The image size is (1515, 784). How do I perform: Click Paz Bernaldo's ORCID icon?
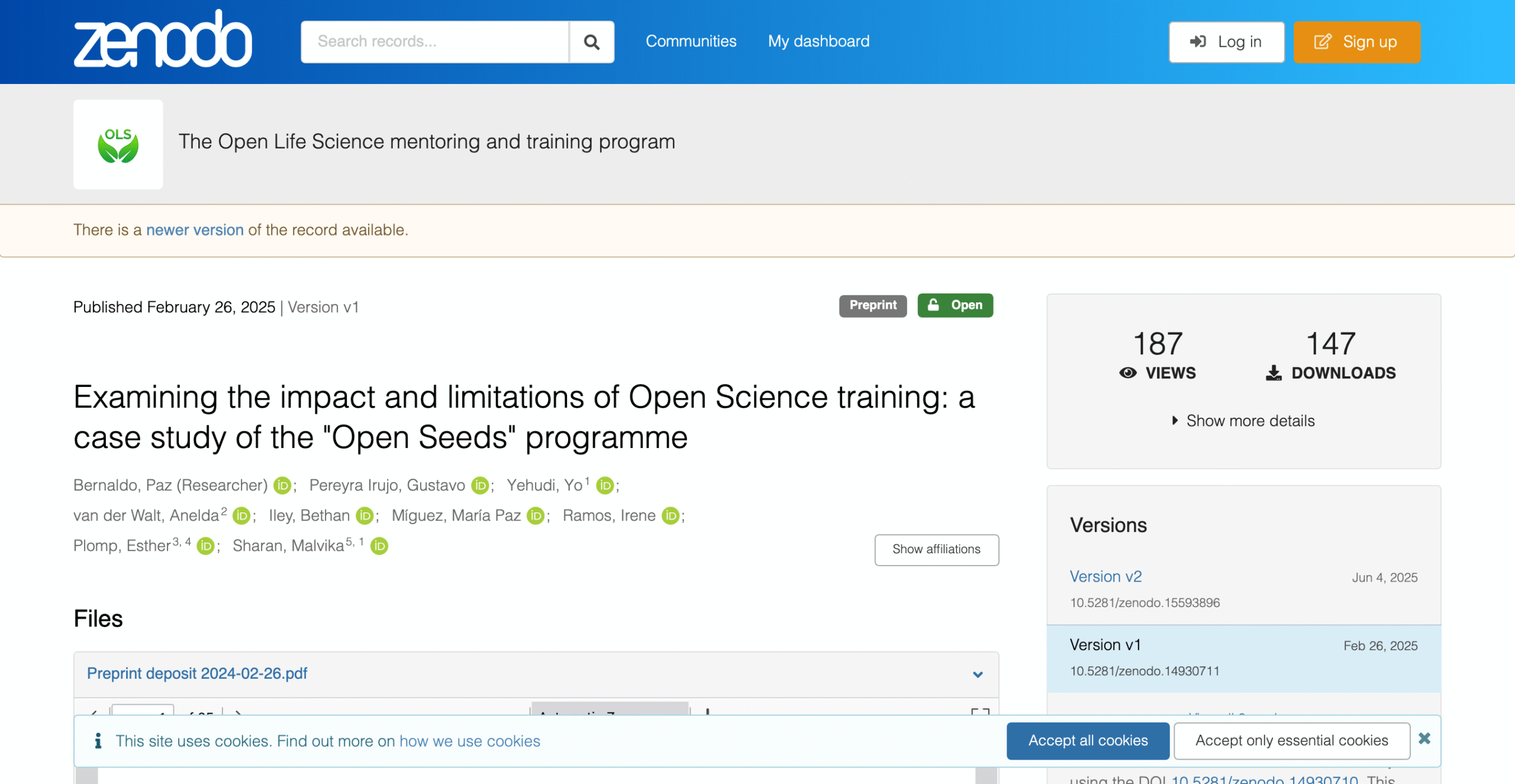click(x=282, y=486)
